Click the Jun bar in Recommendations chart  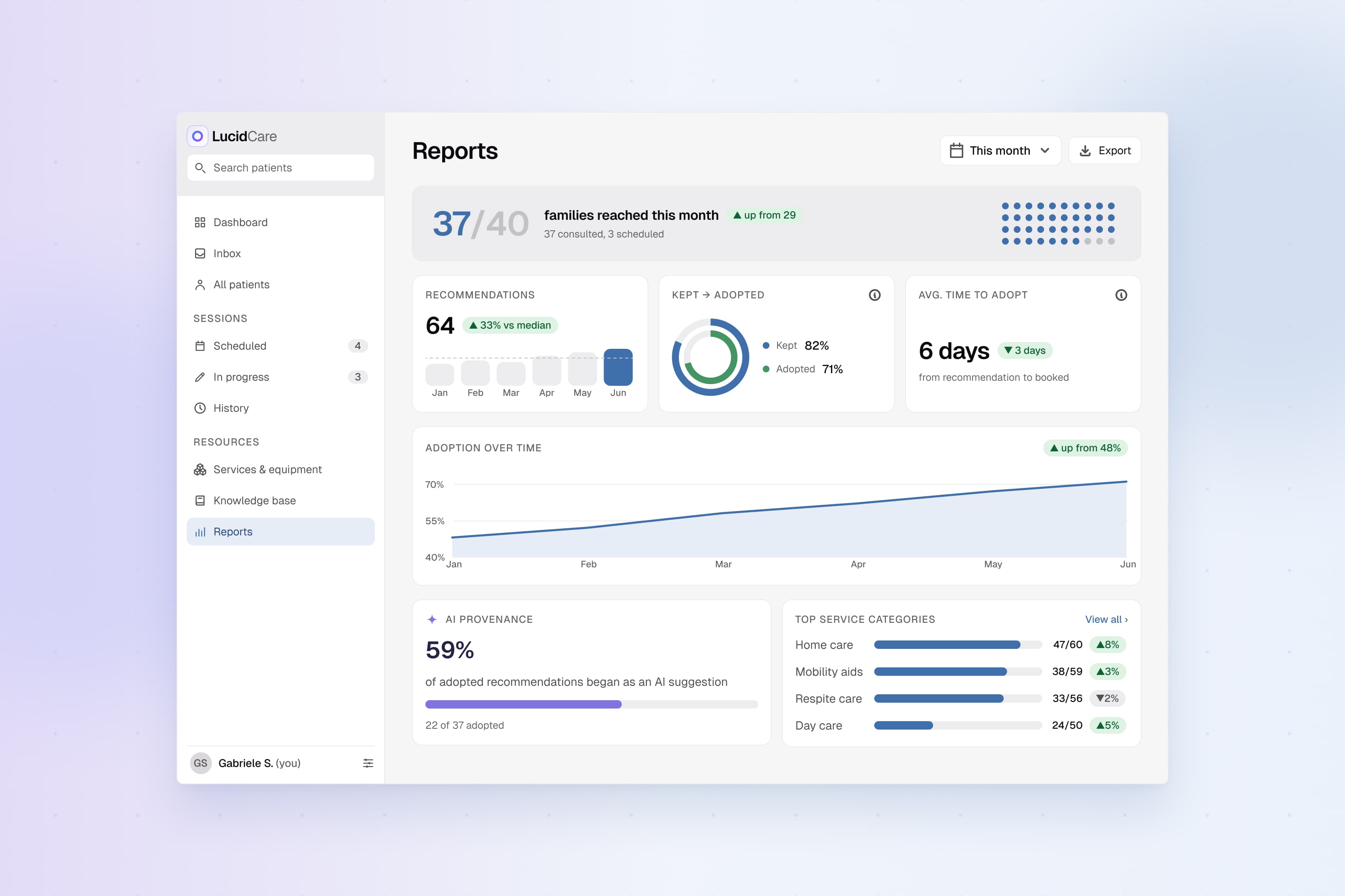618,367
